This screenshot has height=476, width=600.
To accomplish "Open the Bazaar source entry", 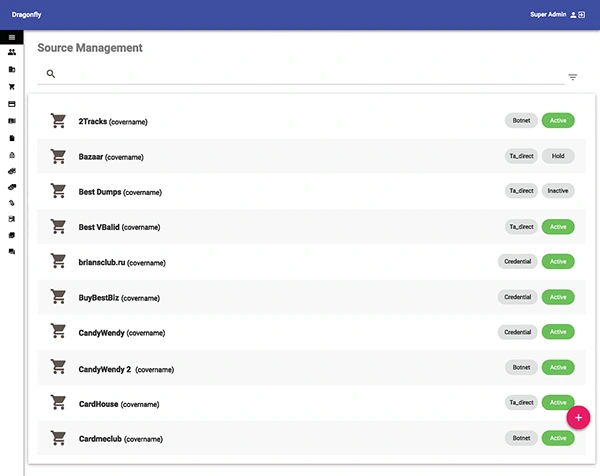I will (311, 156).
